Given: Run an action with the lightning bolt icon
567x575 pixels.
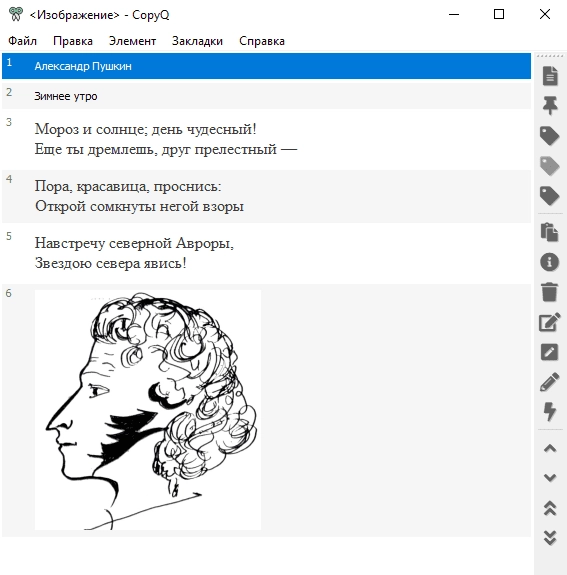Looking at the screenshot, I should pyautogui.click(x=549, y=411).
